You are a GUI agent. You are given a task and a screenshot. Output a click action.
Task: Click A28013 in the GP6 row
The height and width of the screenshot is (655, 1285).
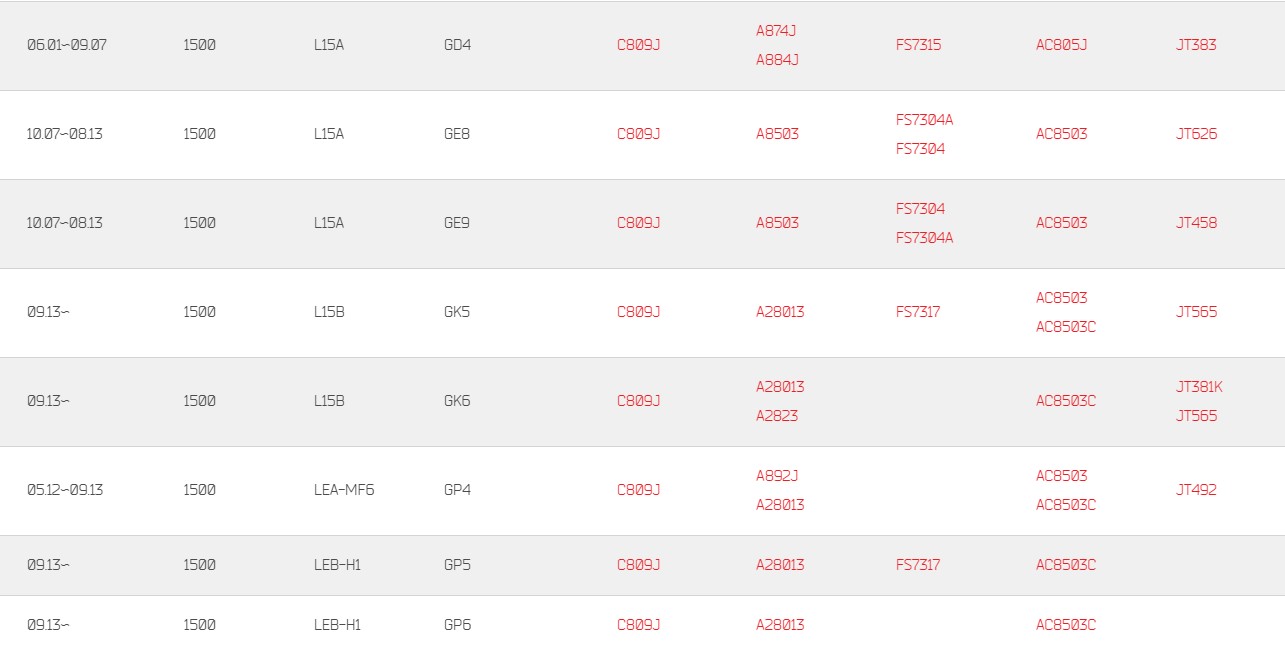(780, 625)
